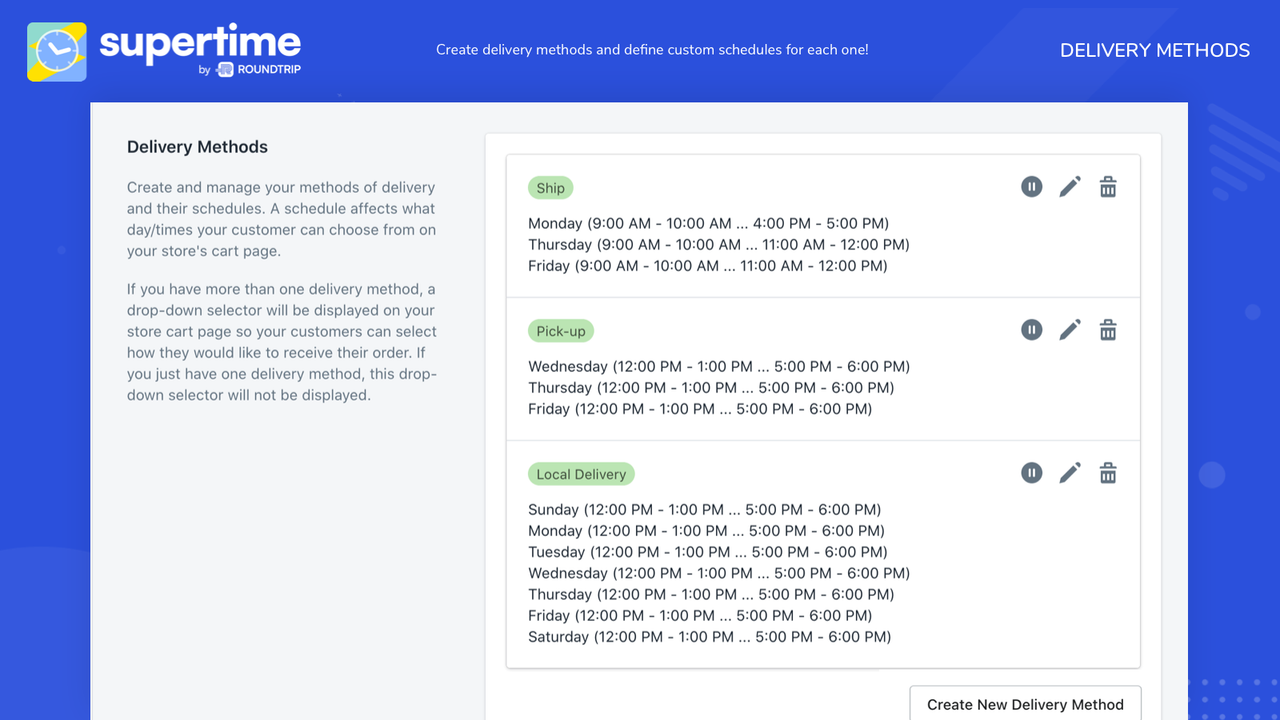Select Monday's schedule under Ship

tap(708, 223)
